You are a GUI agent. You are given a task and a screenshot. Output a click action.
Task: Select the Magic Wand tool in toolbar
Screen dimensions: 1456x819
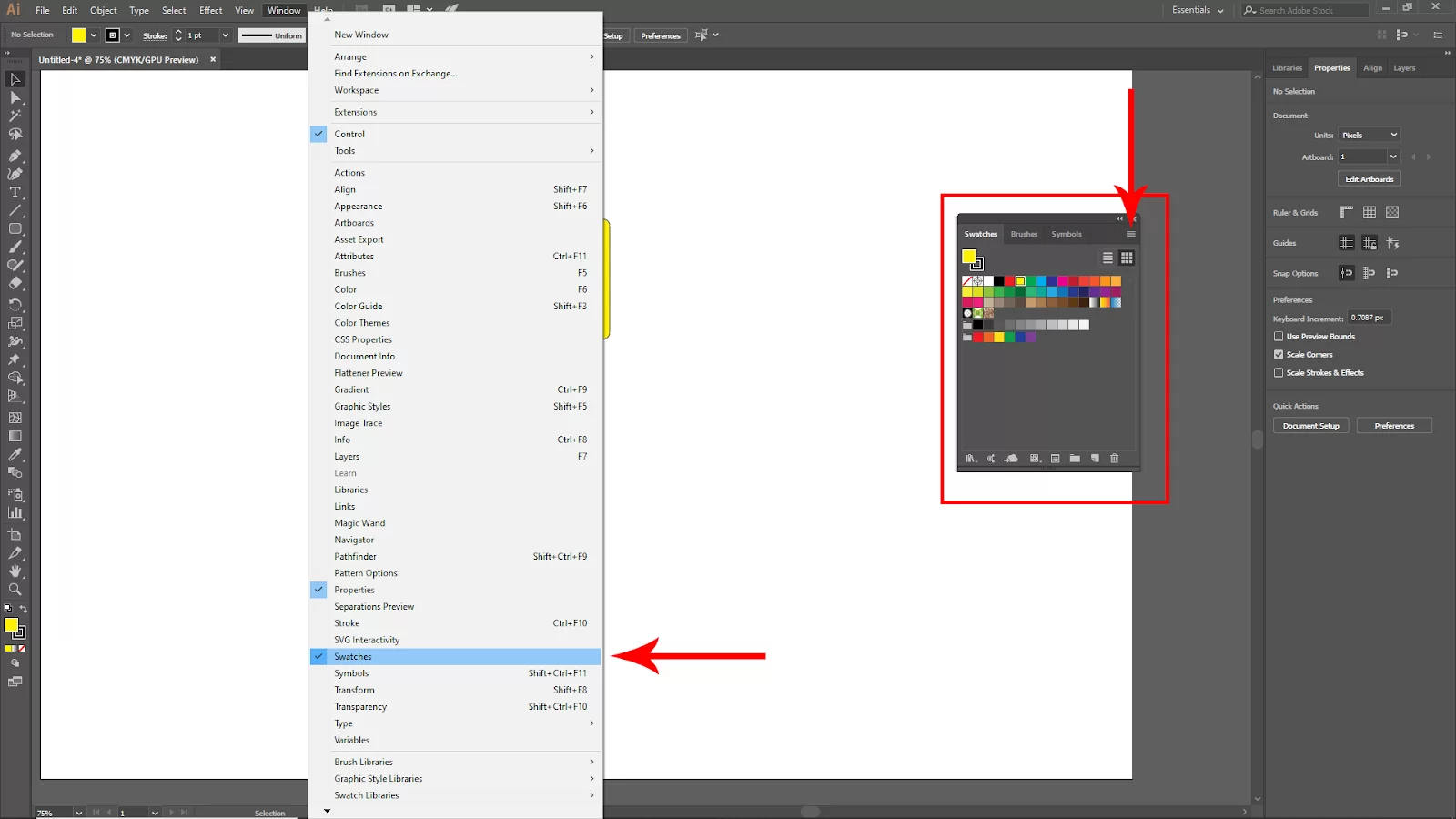[15, 116]
